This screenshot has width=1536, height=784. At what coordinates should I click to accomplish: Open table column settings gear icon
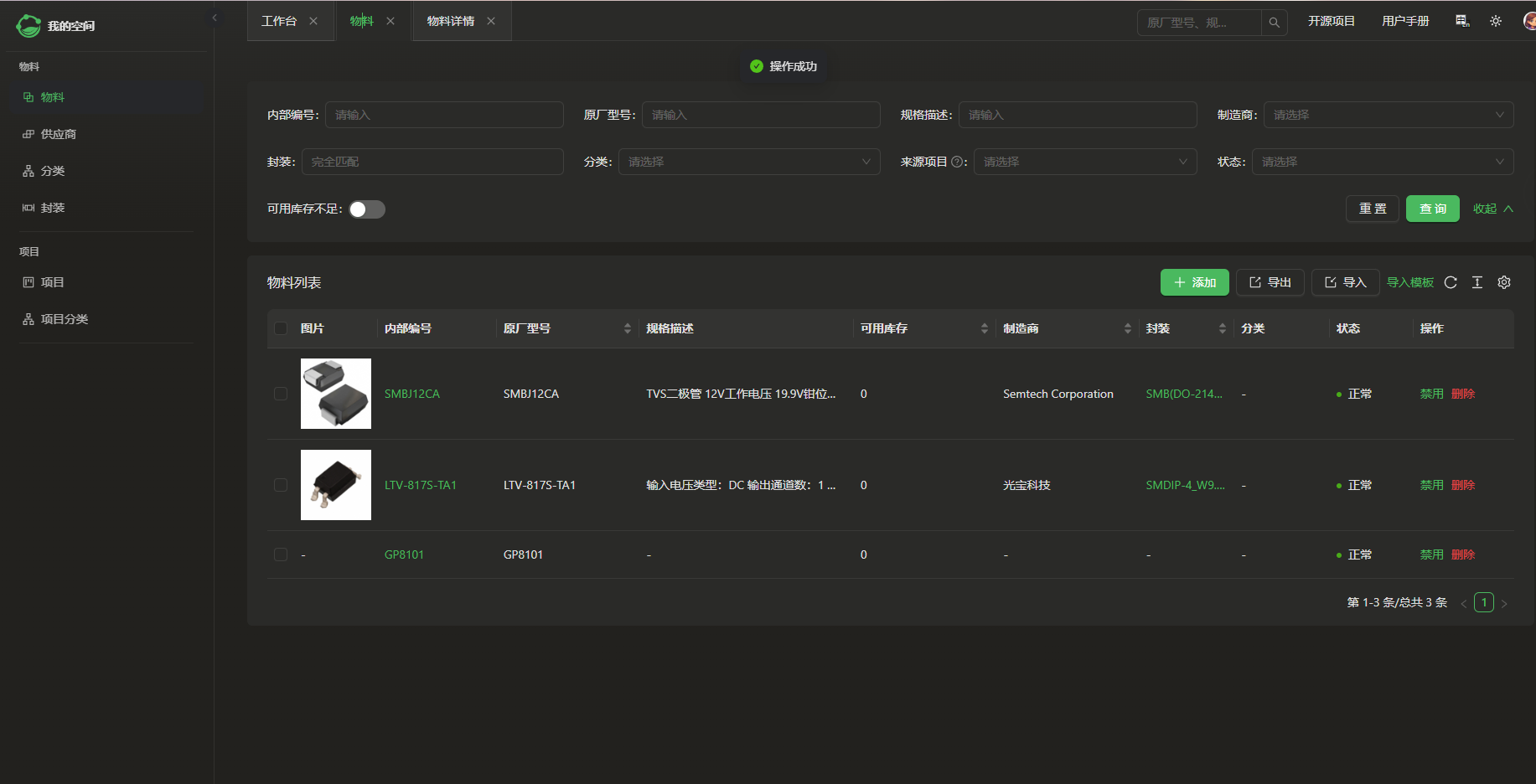pyautogui.click(x=1504, y=282)
